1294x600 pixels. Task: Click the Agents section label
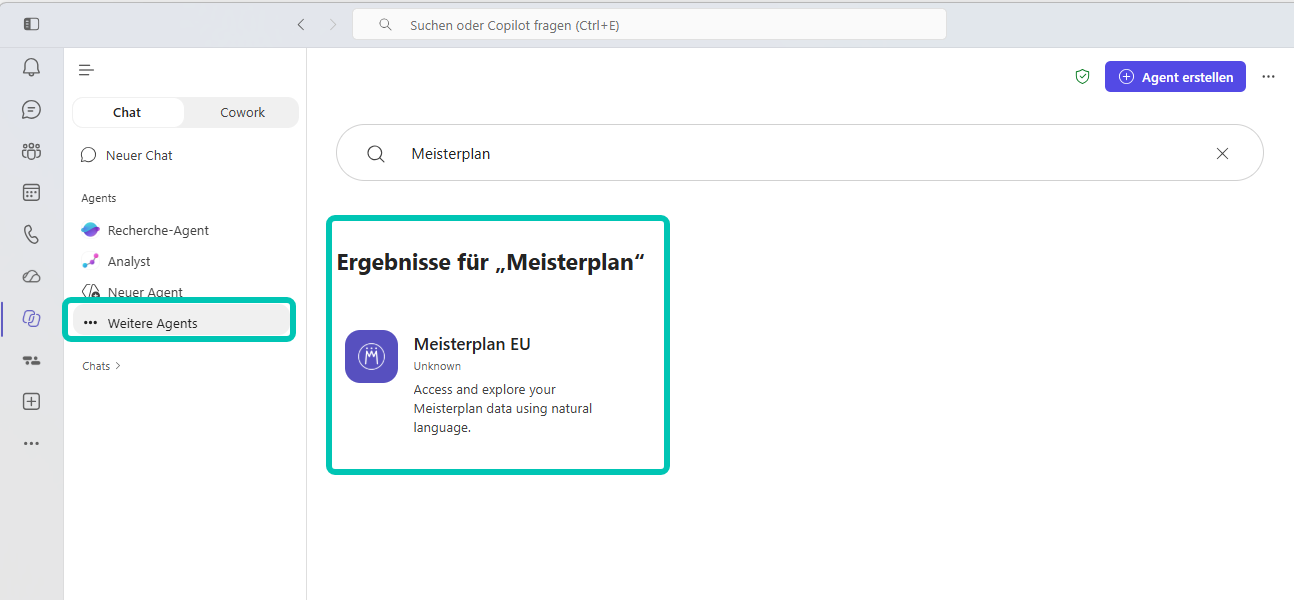click(99, 198)
